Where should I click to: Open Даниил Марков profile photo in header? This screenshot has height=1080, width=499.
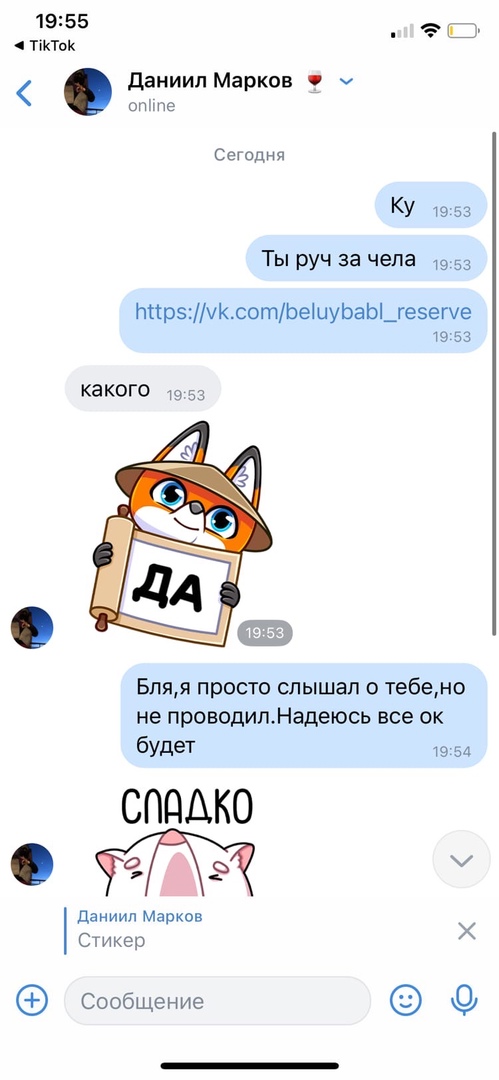[88, 92]
